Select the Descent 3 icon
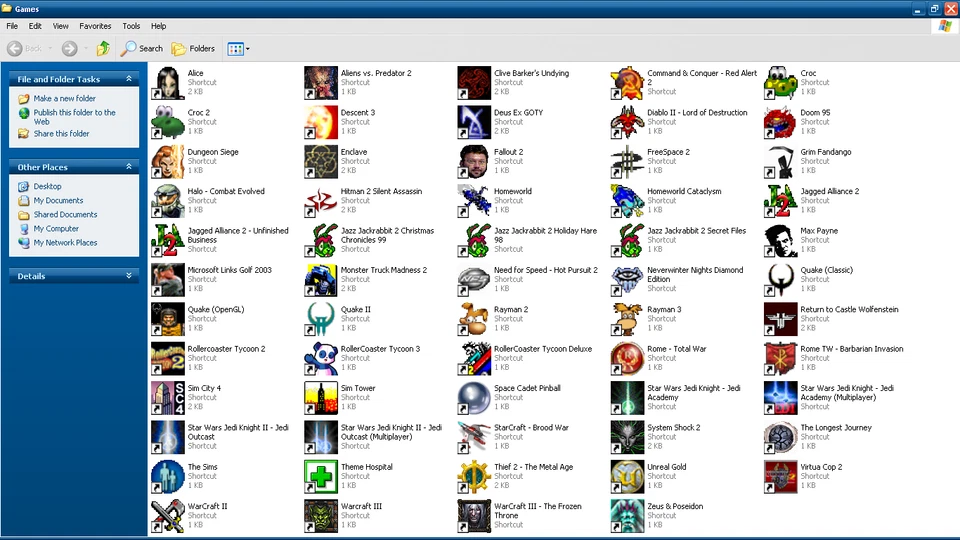Screen dimensions: 960x540 pyautogui.click(x=321, y=122)
